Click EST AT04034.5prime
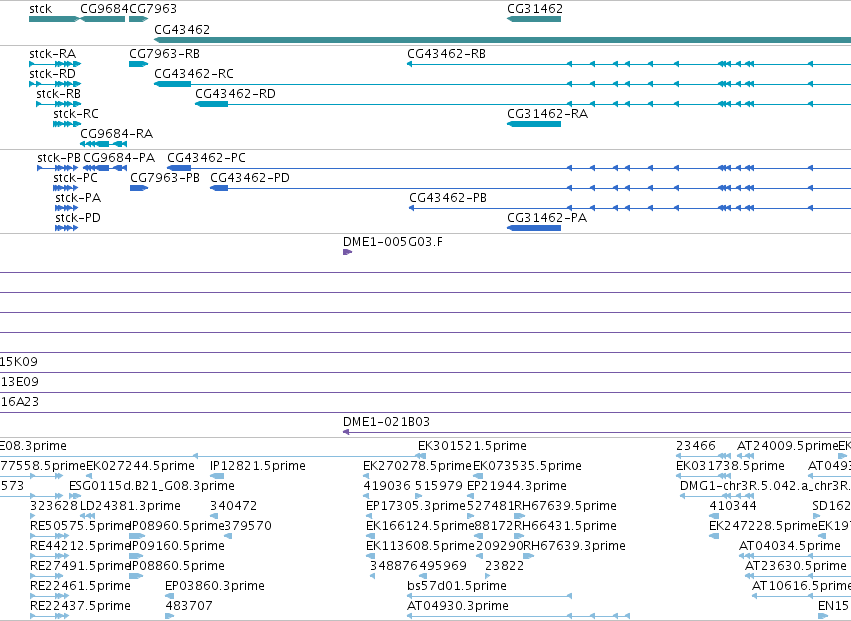Viewport: 851px width, 621px height. (795, 556)
